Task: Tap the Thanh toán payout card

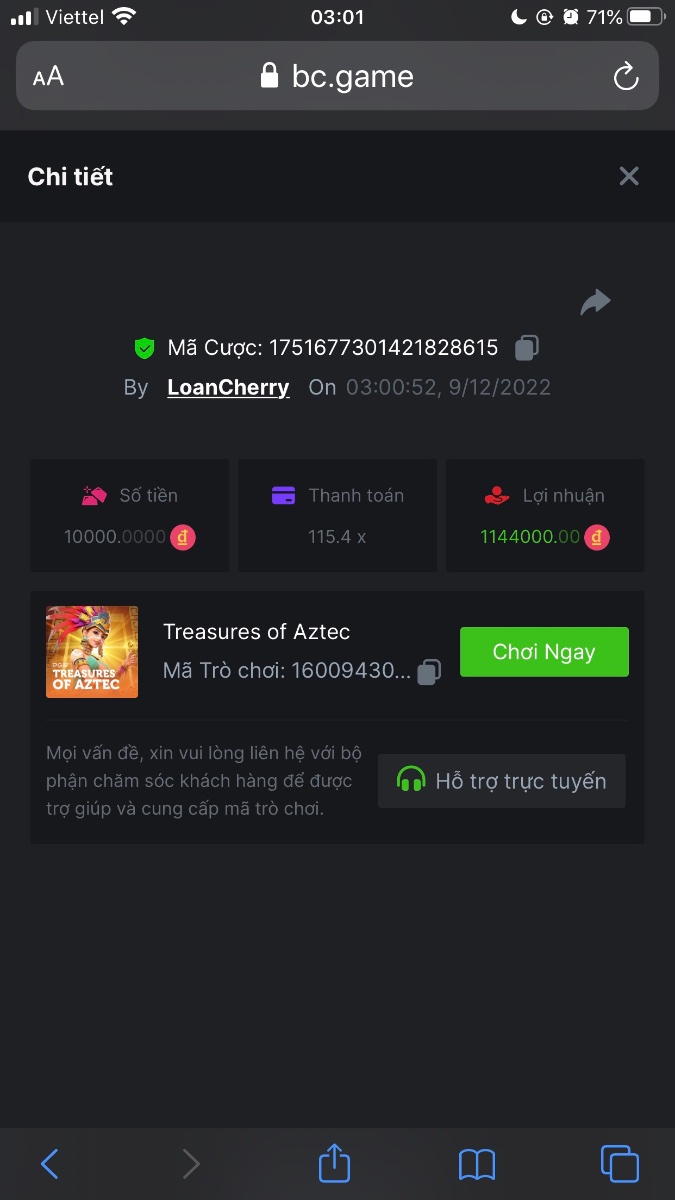Action: 337,516
